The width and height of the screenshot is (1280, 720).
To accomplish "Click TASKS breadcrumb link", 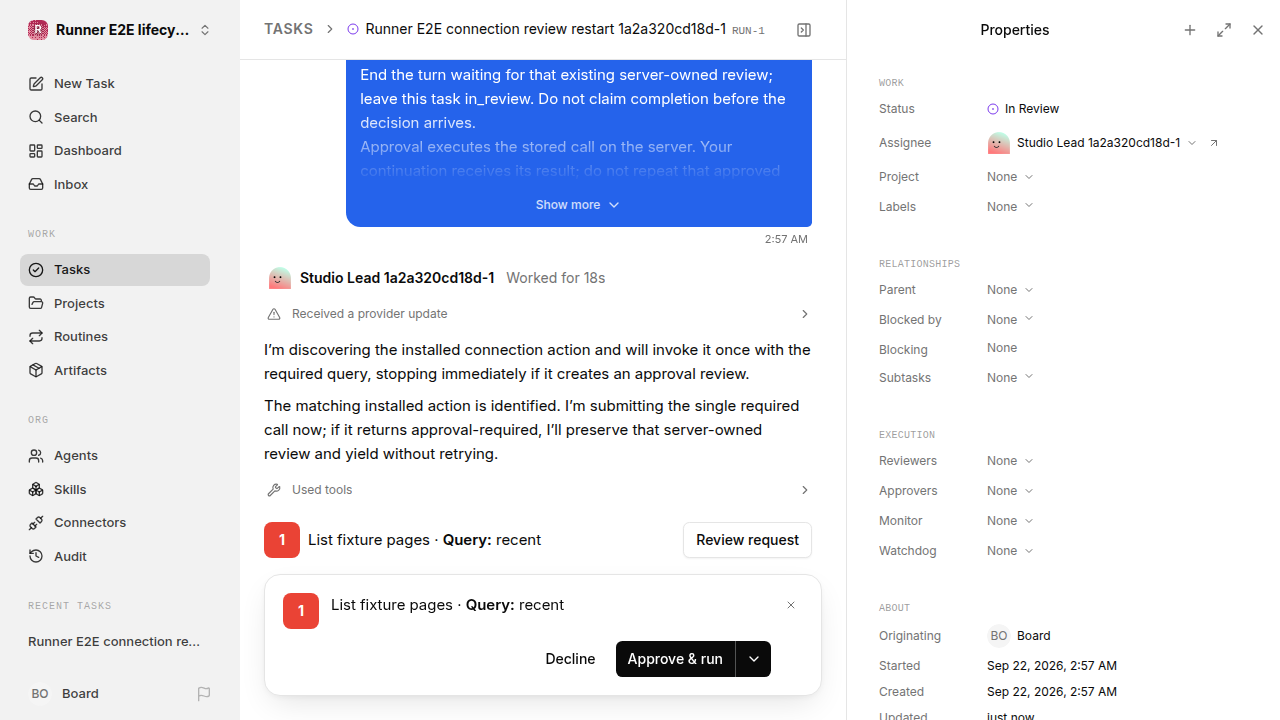I will 288,29.
